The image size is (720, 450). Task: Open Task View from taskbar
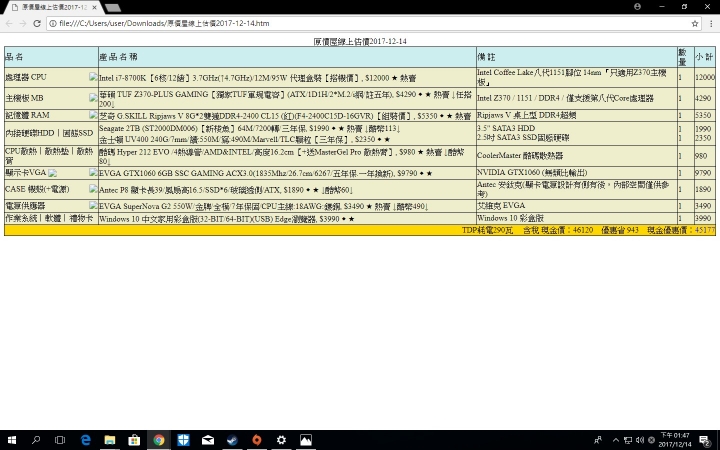(60, 440)
